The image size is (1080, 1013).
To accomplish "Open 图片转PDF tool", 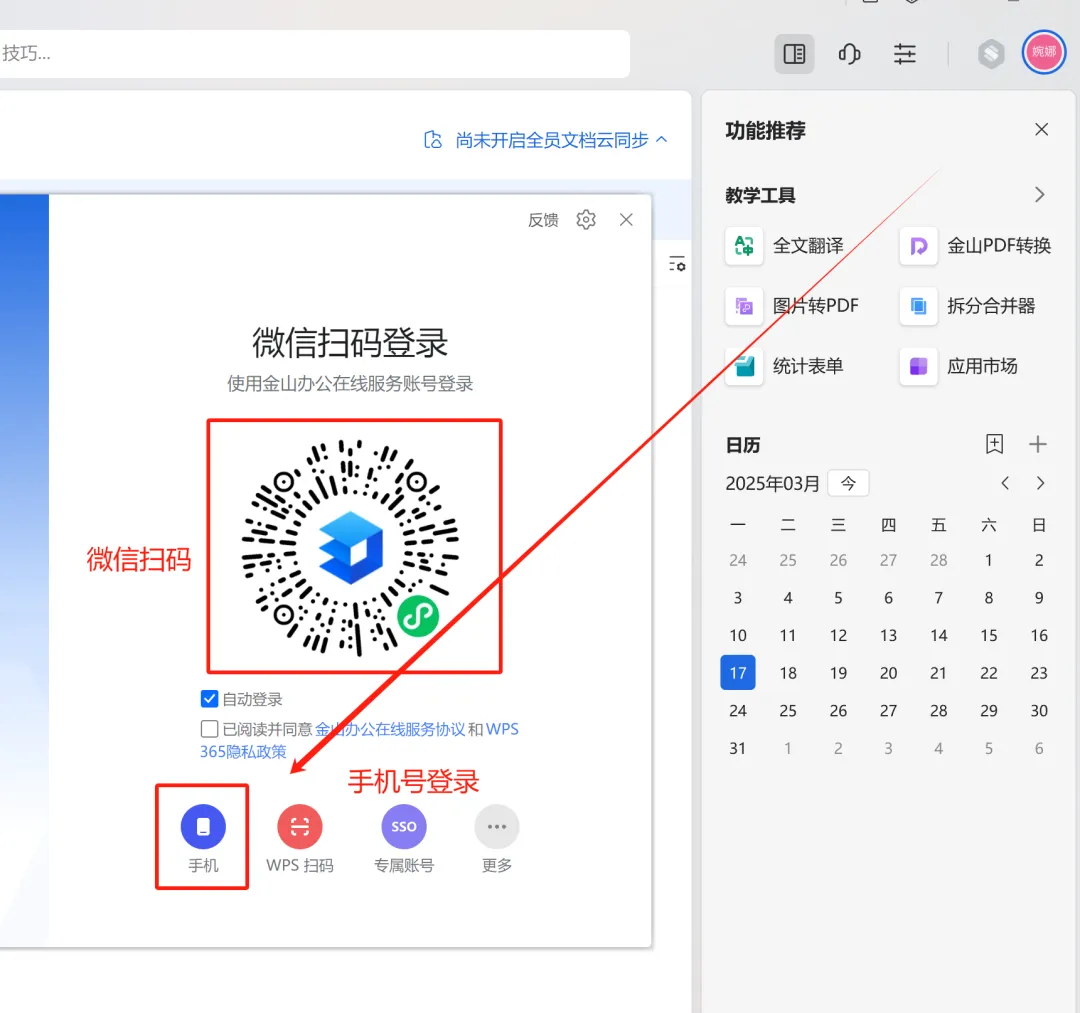I will [x=792, y=306].
